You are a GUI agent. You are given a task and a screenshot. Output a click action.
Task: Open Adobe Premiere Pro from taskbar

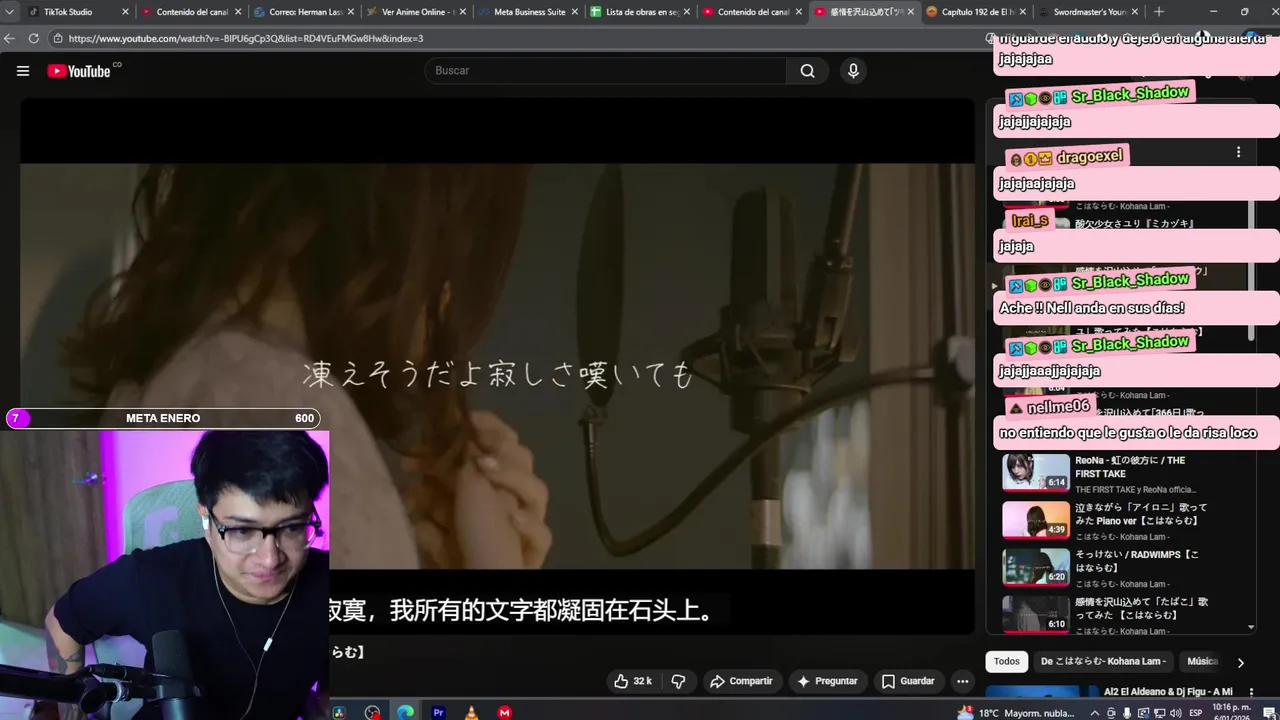(x=438, y=713)
